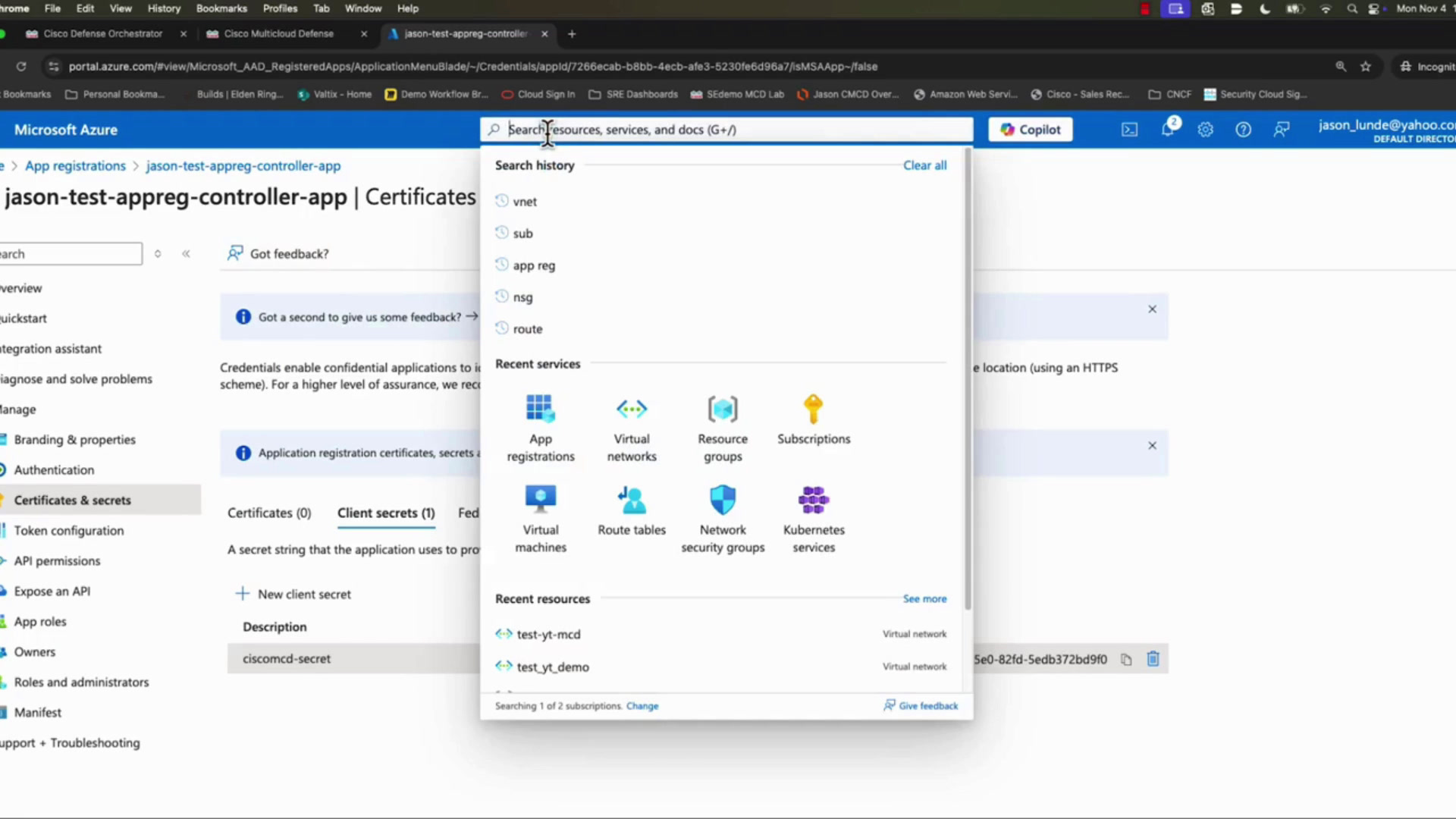
Task: Open Network security groups shield icon
Action: point(723,500)
